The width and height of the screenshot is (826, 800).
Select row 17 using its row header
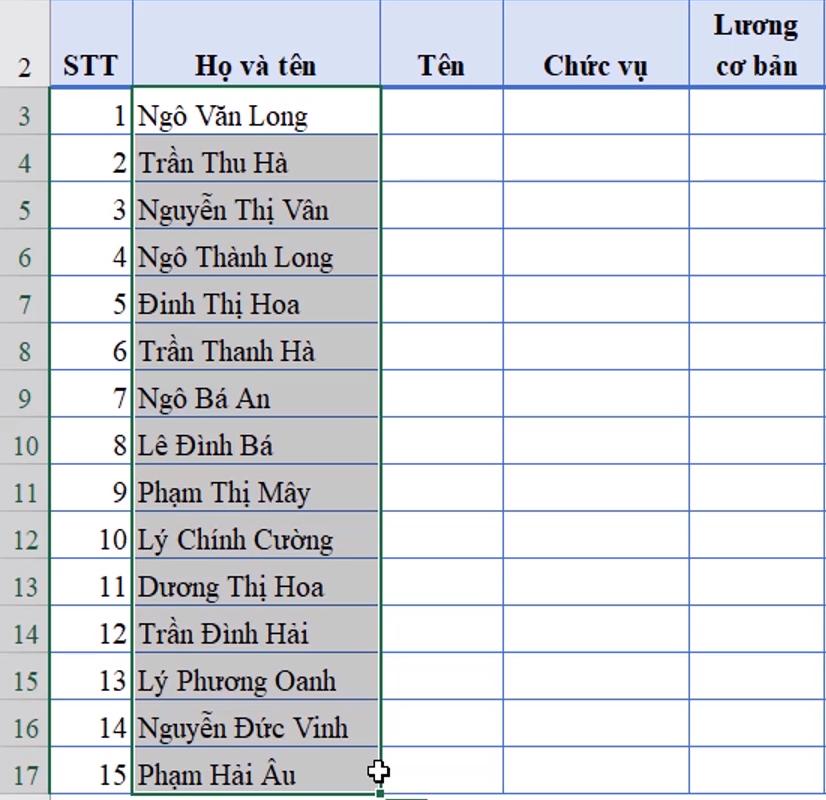pyautogui.click(x=24, y=775)
